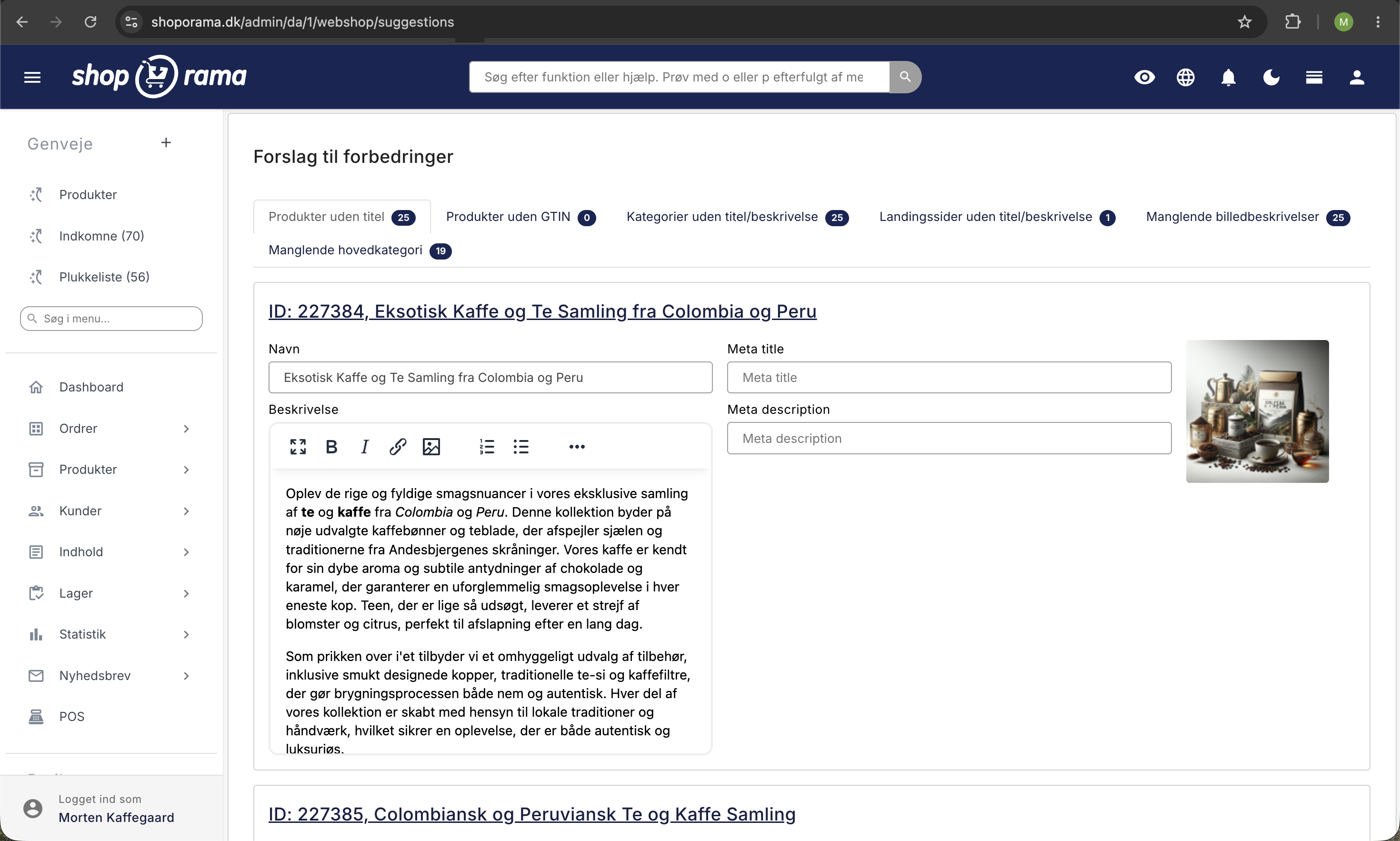Open the globe language icon
This screenshot has height=841, width=1400.
[1185, 77]
